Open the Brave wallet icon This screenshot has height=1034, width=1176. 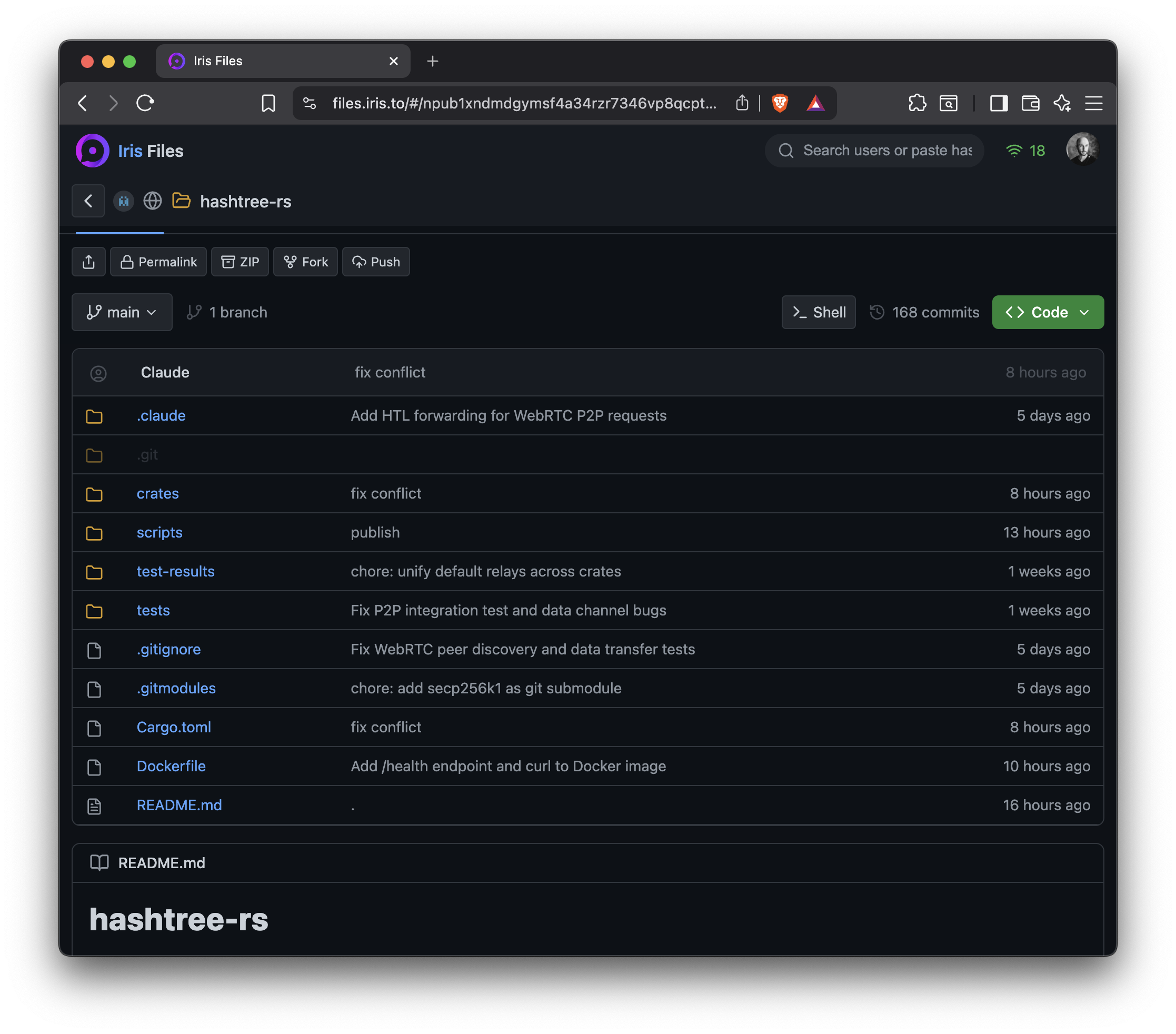pos(1030,103)
